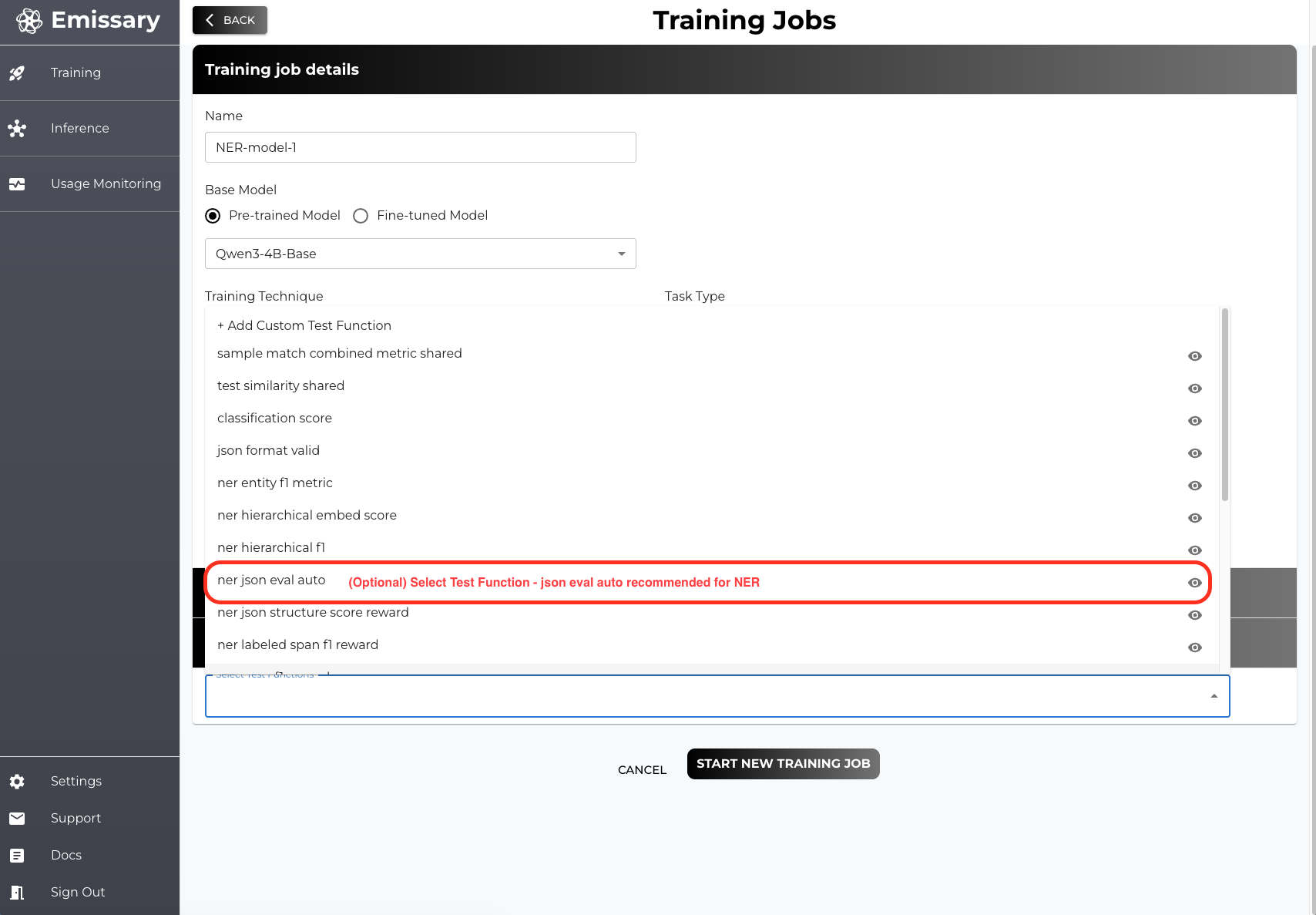The image size is (1316, 915).
Task: Select the Pre-trained Model radio button
Action: click(213, 216)
